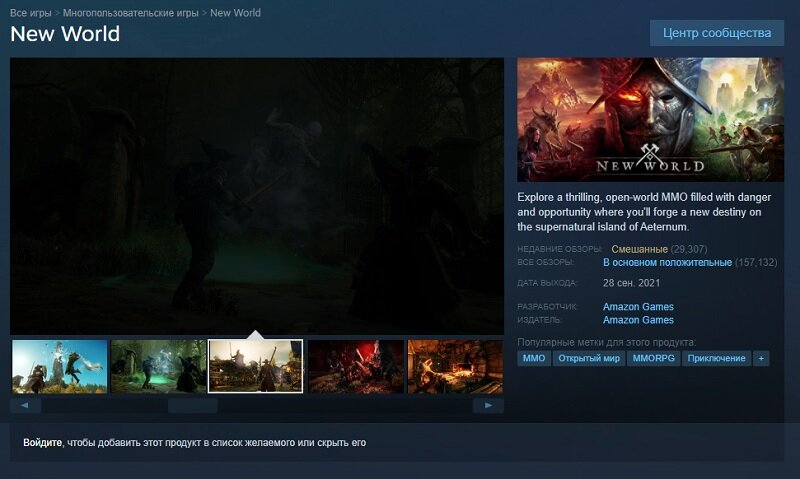
Task: Open Многопользовательские игры breadcrumb link
Action: 131,13
